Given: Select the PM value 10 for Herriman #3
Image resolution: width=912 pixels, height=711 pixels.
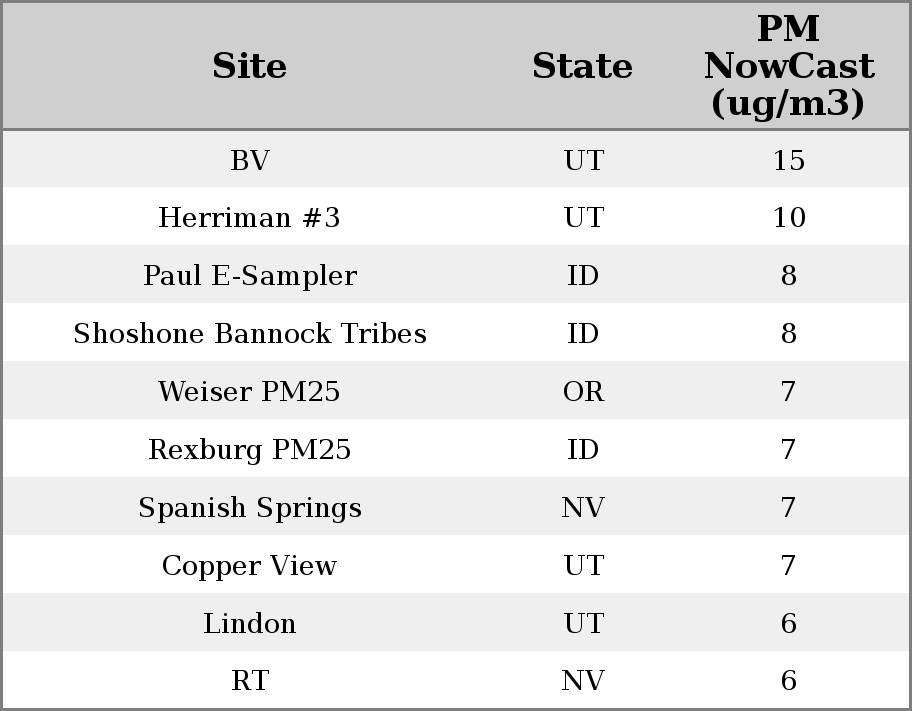Looking at the screenshot, I should pos(788,218).
